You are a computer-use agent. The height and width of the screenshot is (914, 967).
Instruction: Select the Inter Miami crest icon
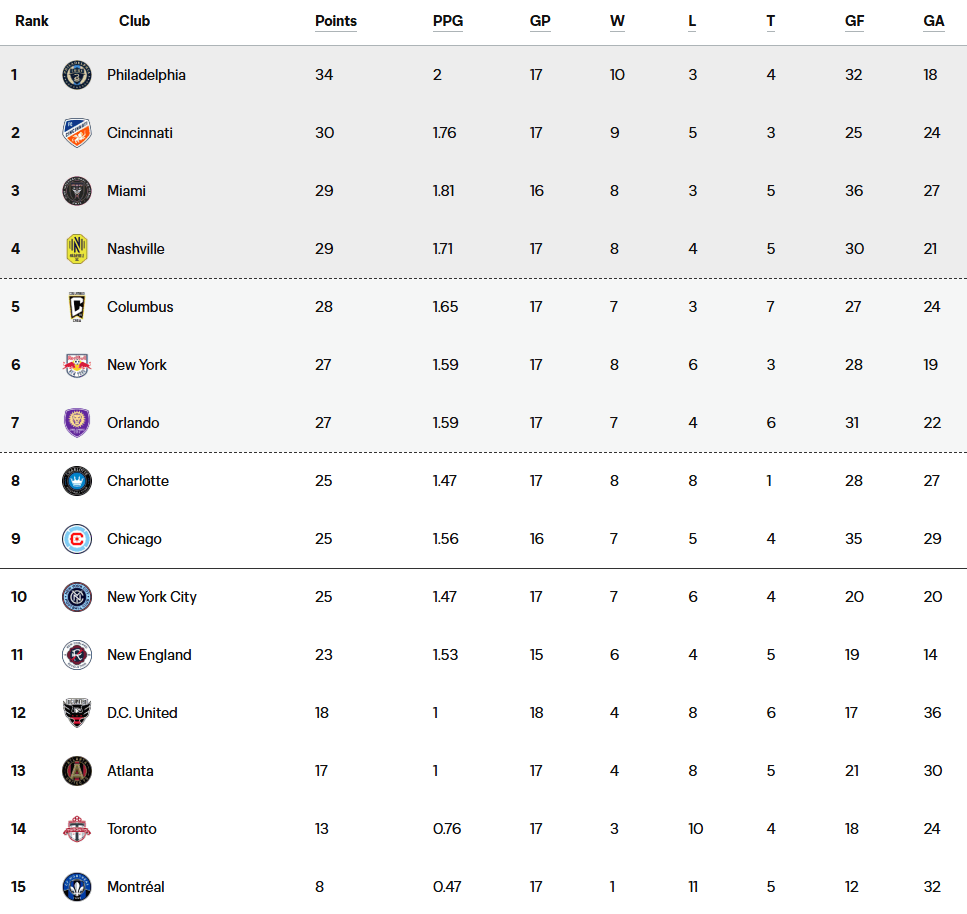point(77,191)
